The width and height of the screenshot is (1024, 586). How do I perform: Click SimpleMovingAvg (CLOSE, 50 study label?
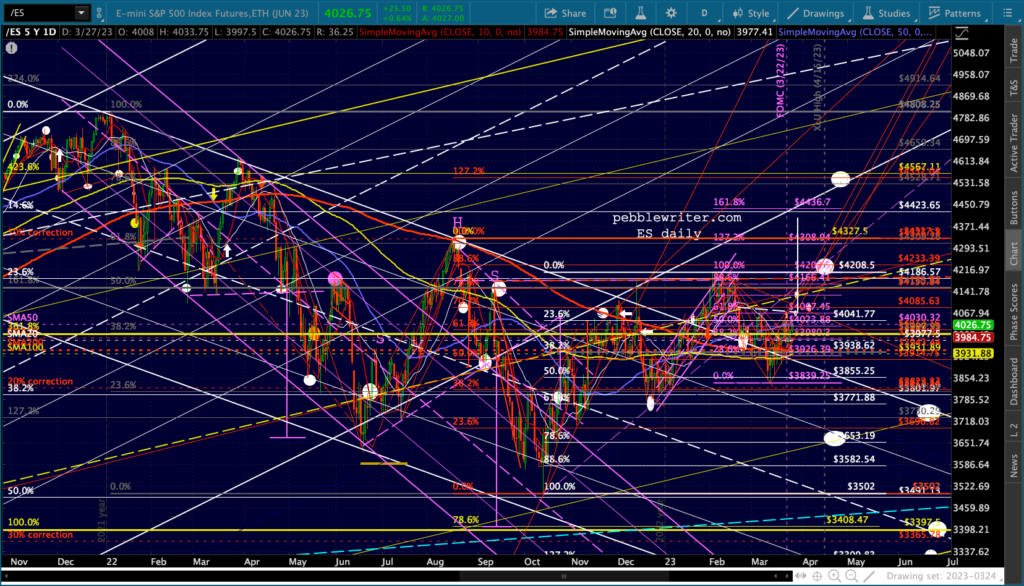(x=856, y=32)
